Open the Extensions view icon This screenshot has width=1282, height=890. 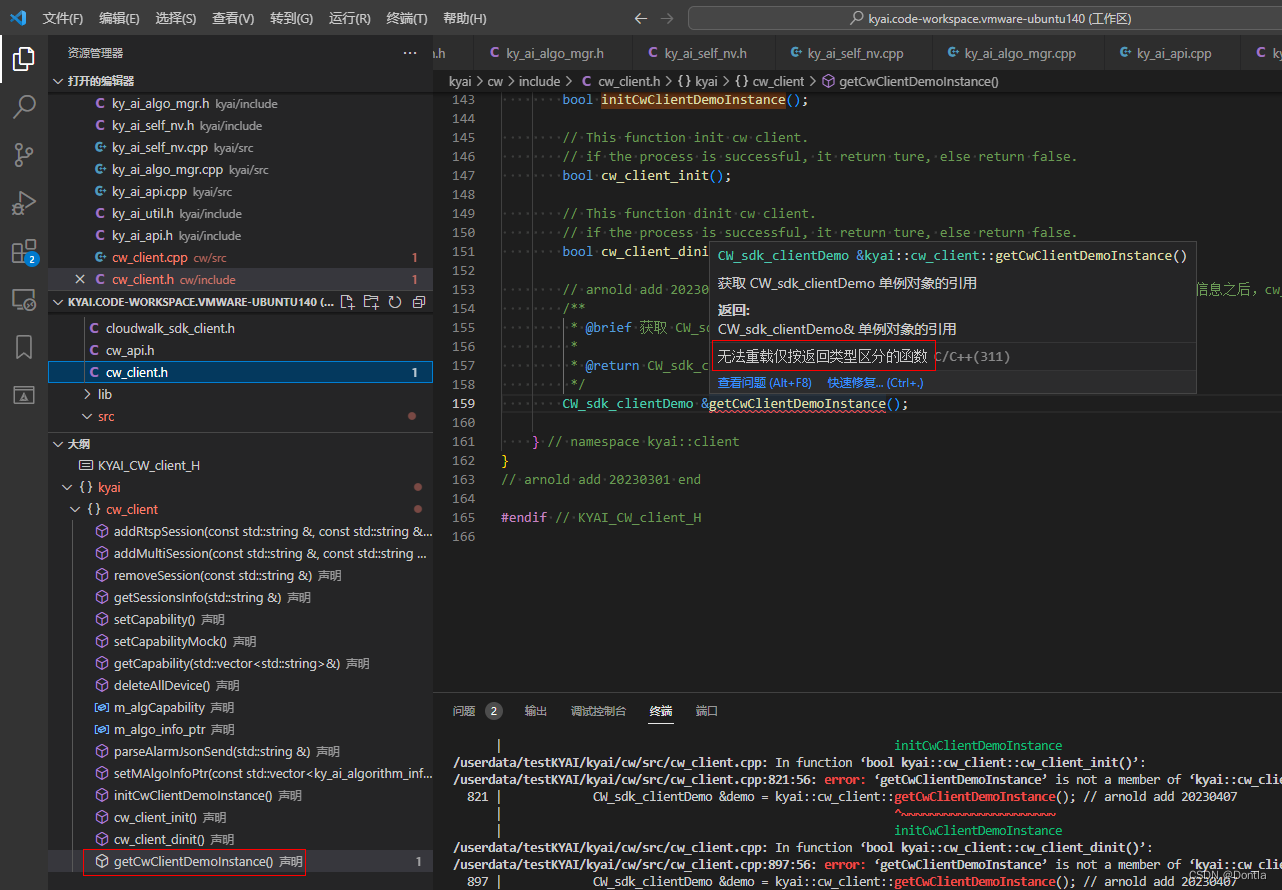[x=24, y=251]
